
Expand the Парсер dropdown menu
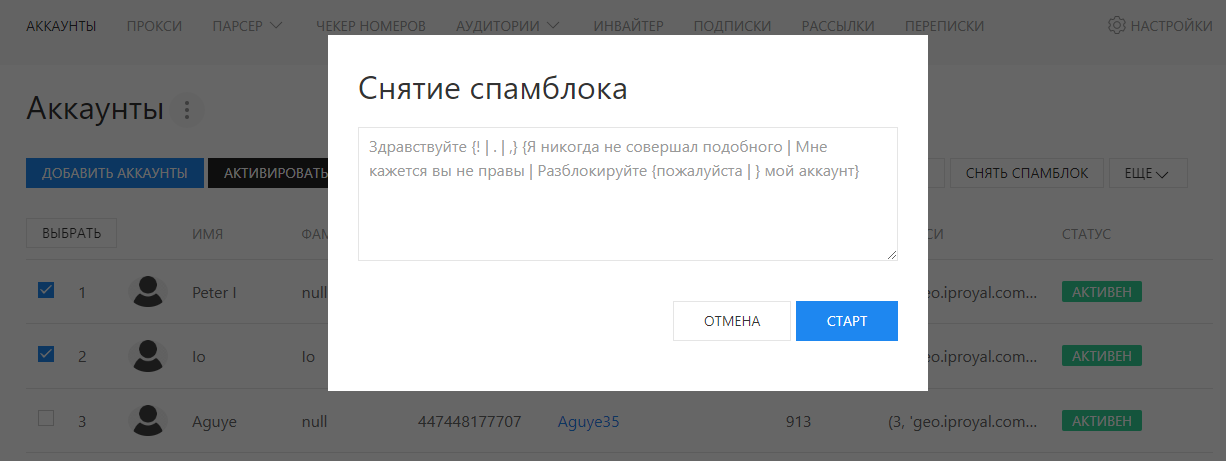[247, 26]
